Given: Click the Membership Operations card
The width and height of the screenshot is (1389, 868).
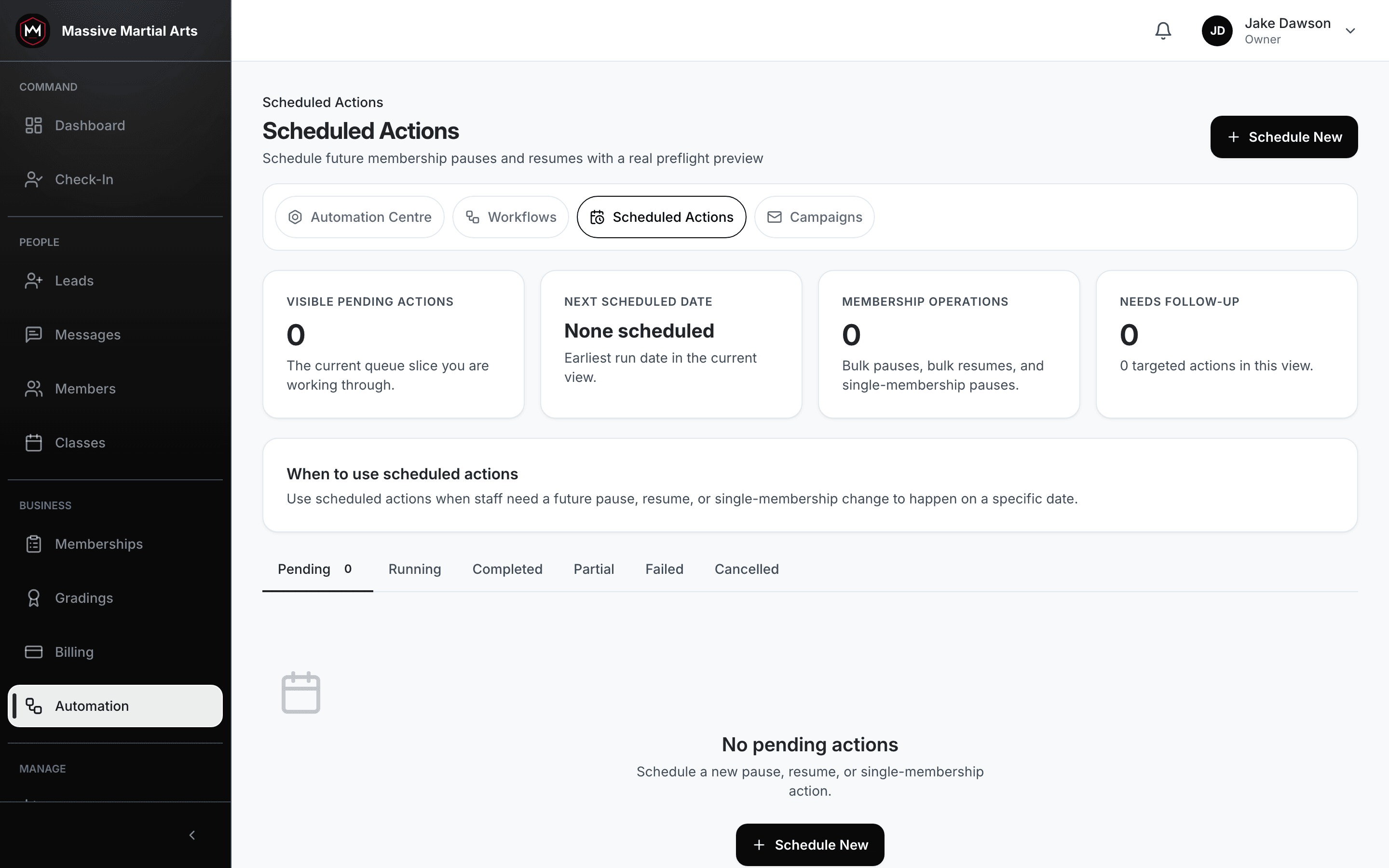Looking at the screenshot, I should (x=949, y=344).
